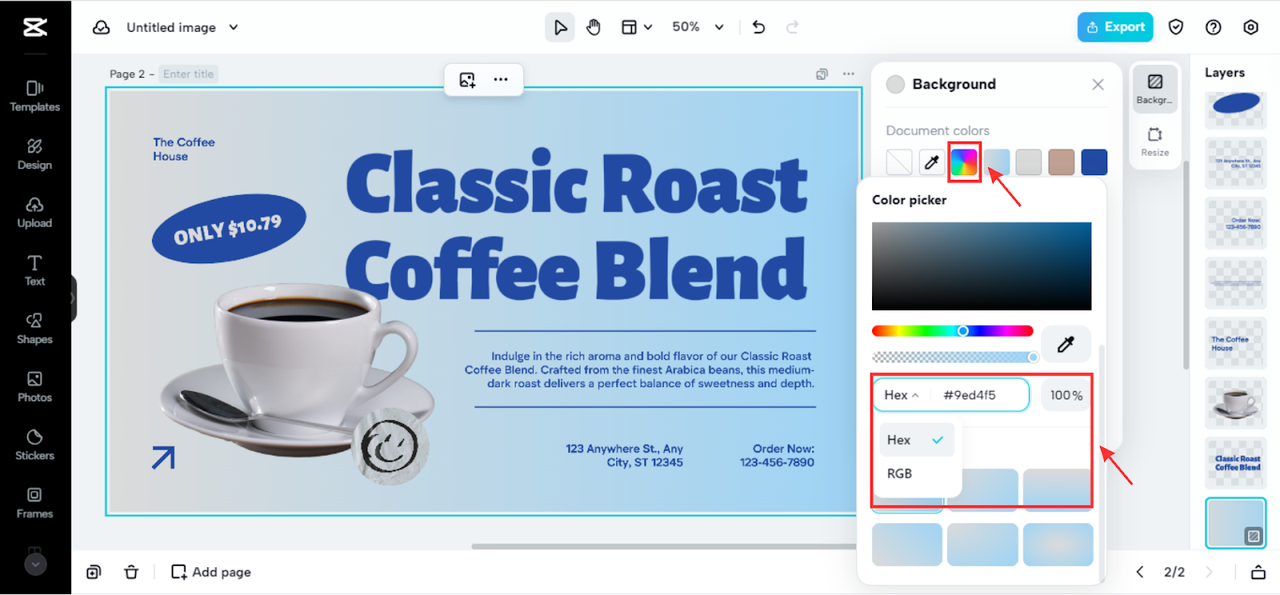Go to the next page arrow
Screen dimensions: 1280x595
pos(1209,572)
